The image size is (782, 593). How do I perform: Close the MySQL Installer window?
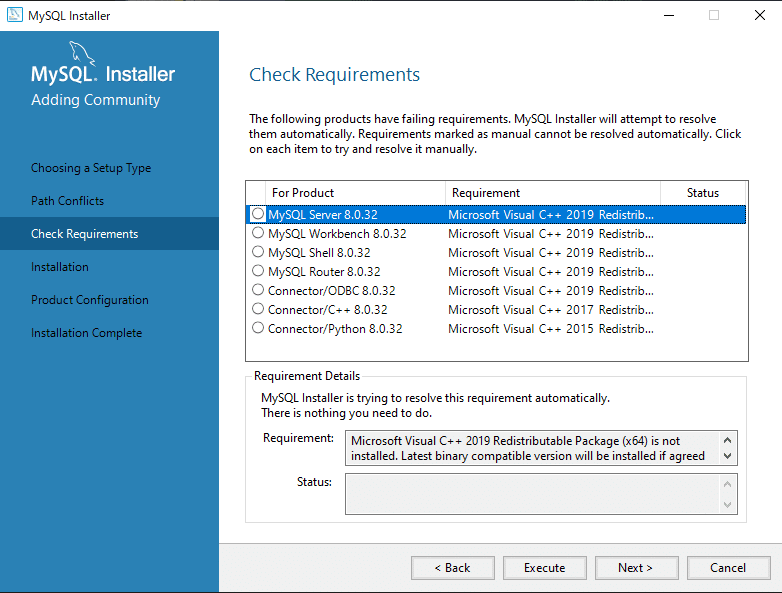coord(760,15)
